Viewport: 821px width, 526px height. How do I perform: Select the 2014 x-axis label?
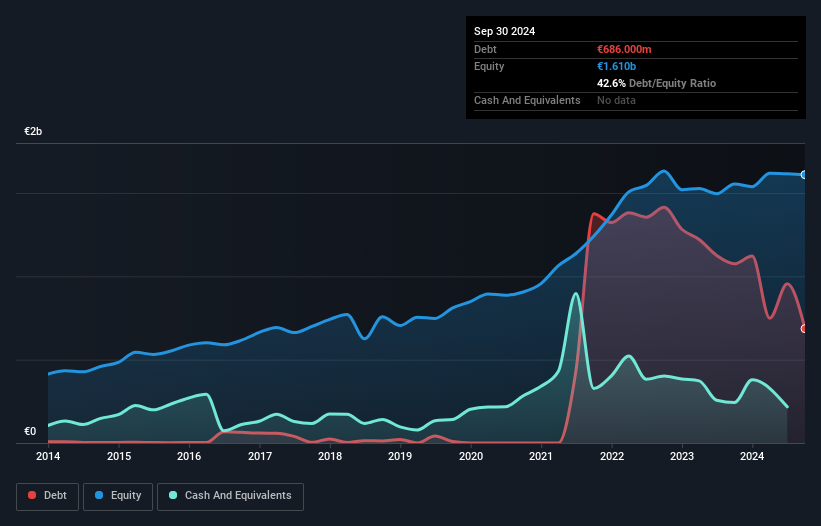coord(48,456)
